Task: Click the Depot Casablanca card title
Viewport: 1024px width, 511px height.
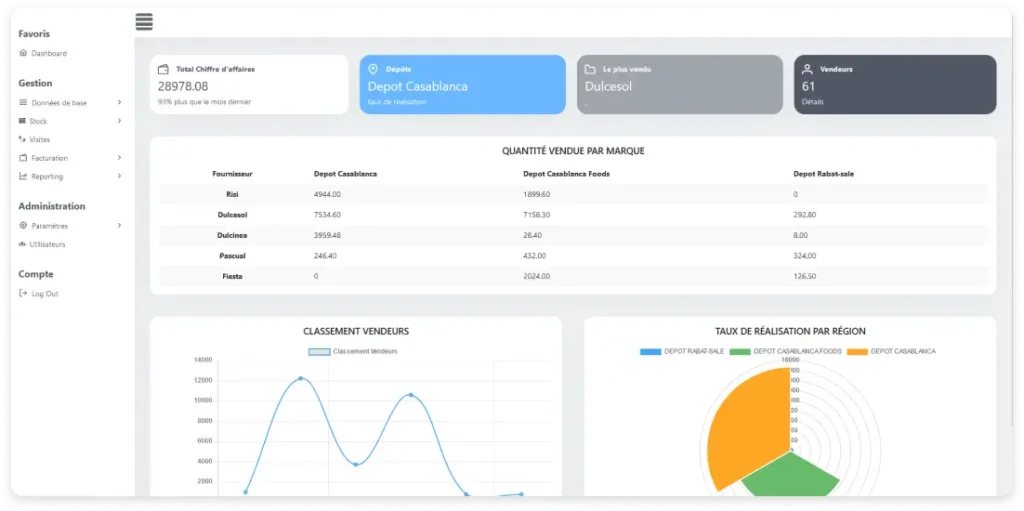Action: 417,86
